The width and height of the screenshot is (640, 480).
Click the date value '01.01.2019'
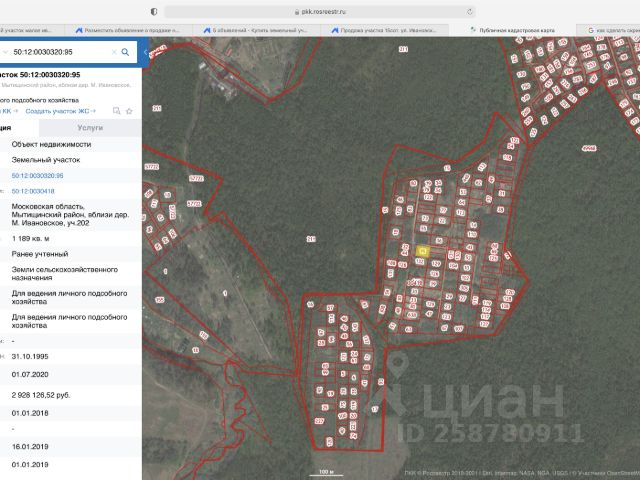(x=30, y=464)
